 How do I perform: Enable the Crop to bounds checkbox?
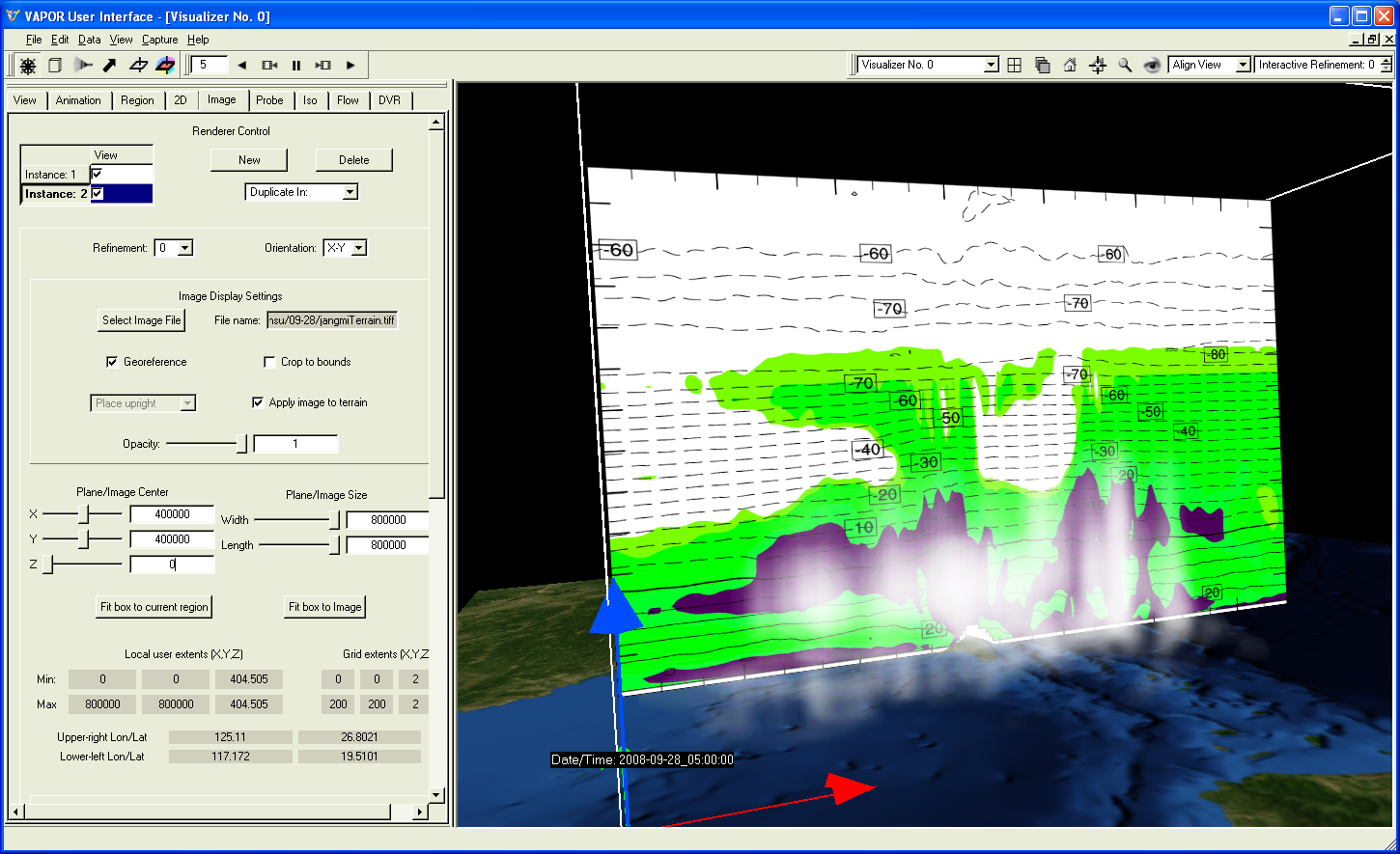[269, 362]
